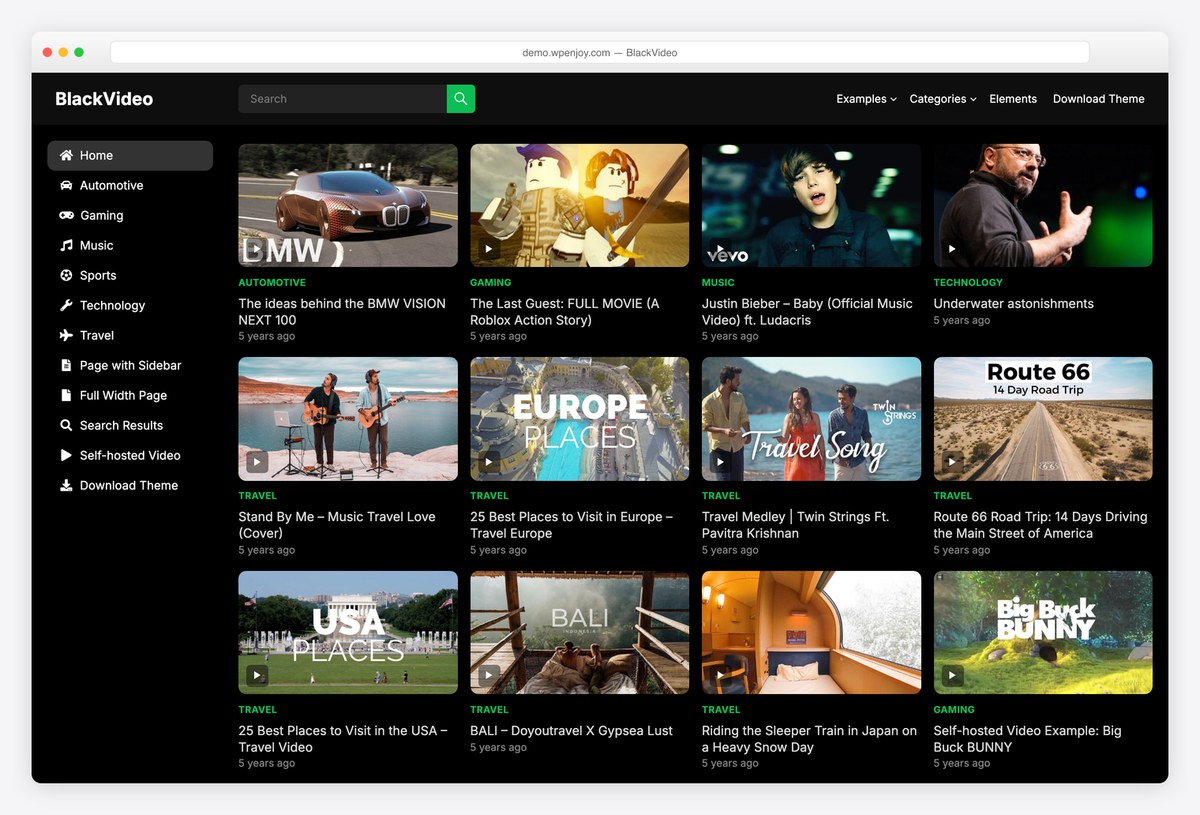The height and width of the screenshot is (815, 1200).
Task: Open the Elements menu item
Action: point(1013,99)
